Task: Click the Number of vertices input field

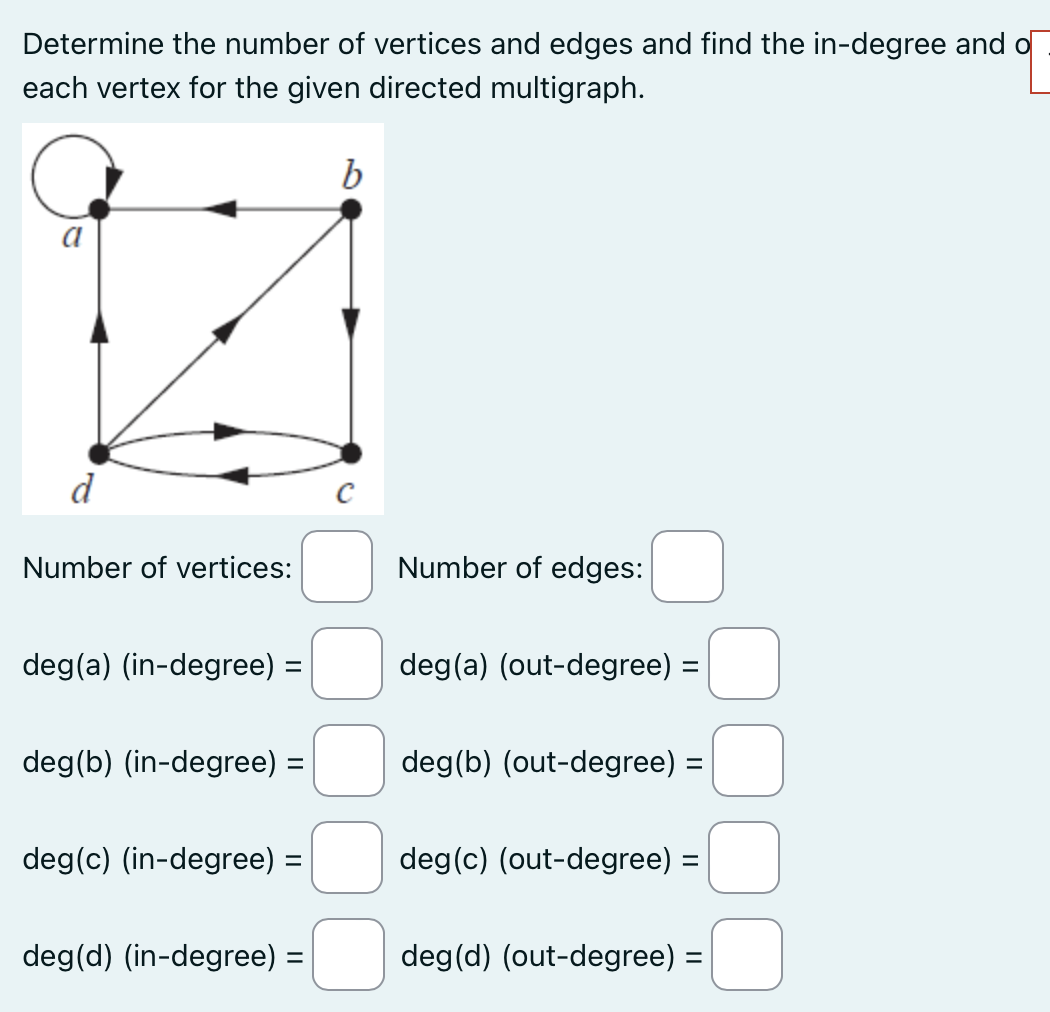Action: 337,568
